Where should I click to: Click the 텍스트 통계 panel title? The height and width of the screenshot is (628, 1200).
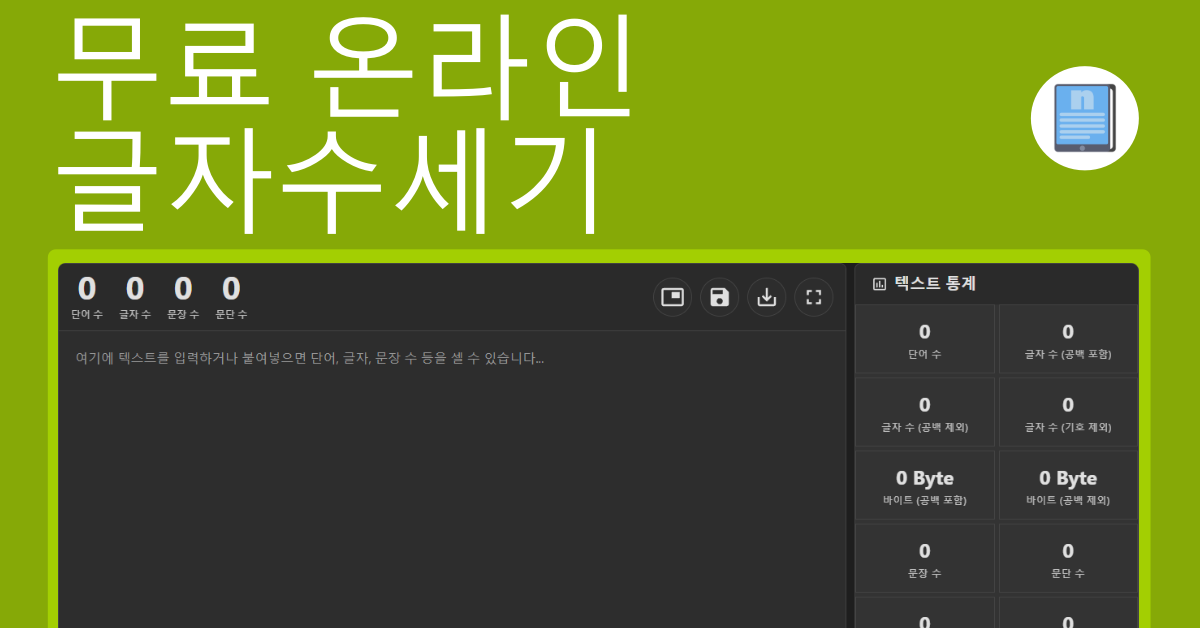coord(935,284)
